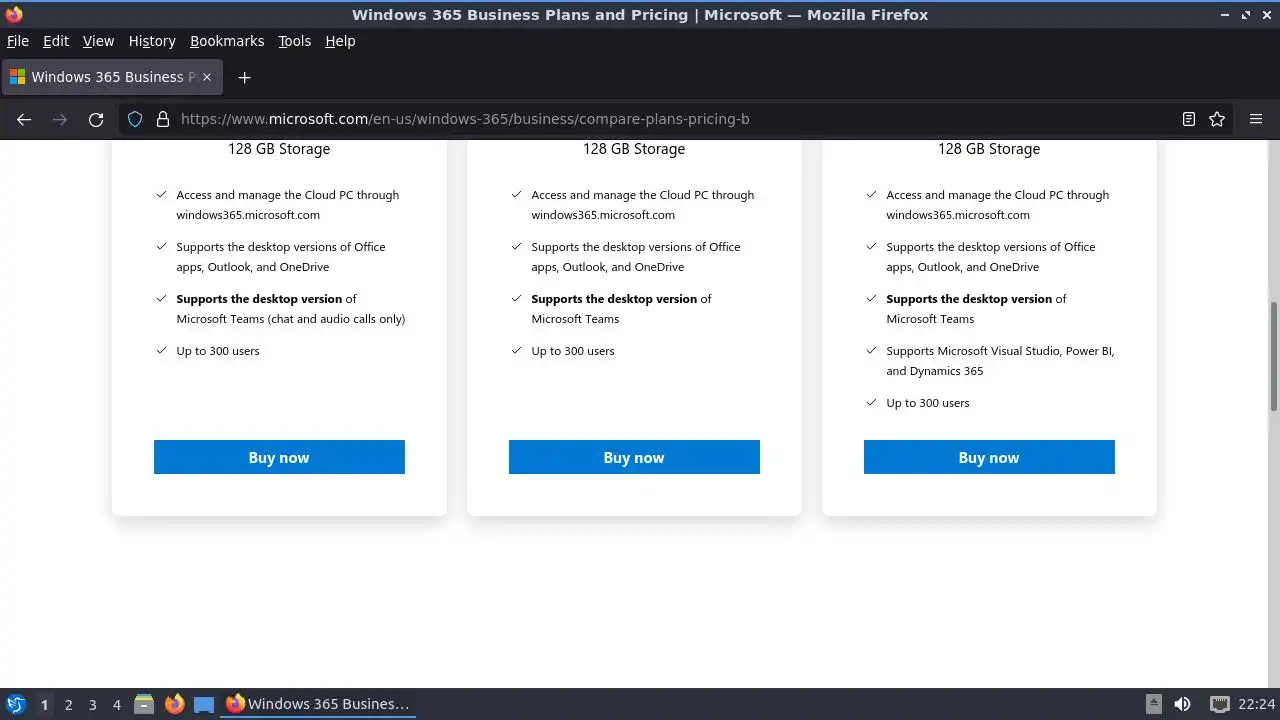1280x720 pixels.
Task: Open the Tools menu
Action: [295, 41]
